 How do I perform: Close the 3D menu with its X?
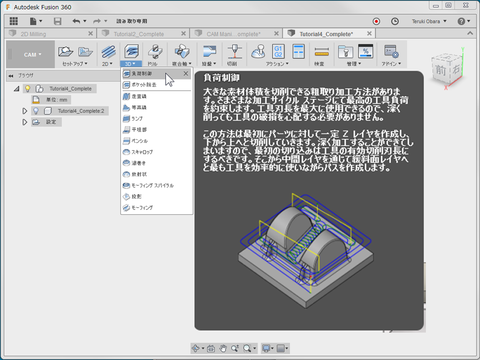click(186, 73)
